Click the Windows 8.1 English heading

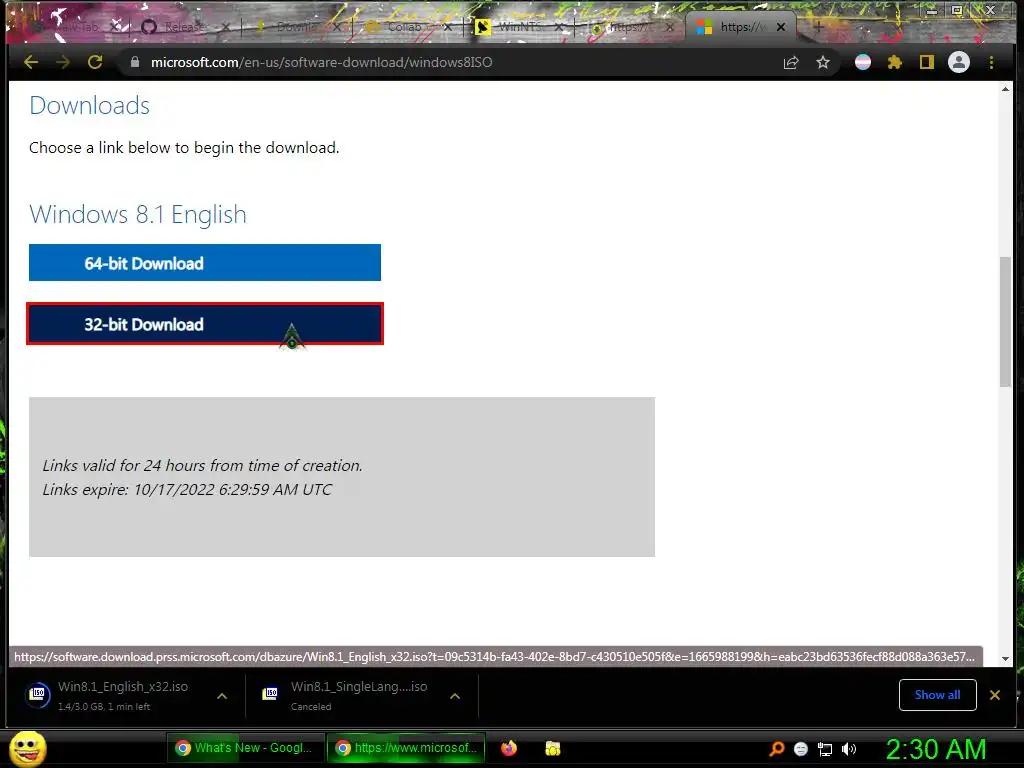pos(138,215)
